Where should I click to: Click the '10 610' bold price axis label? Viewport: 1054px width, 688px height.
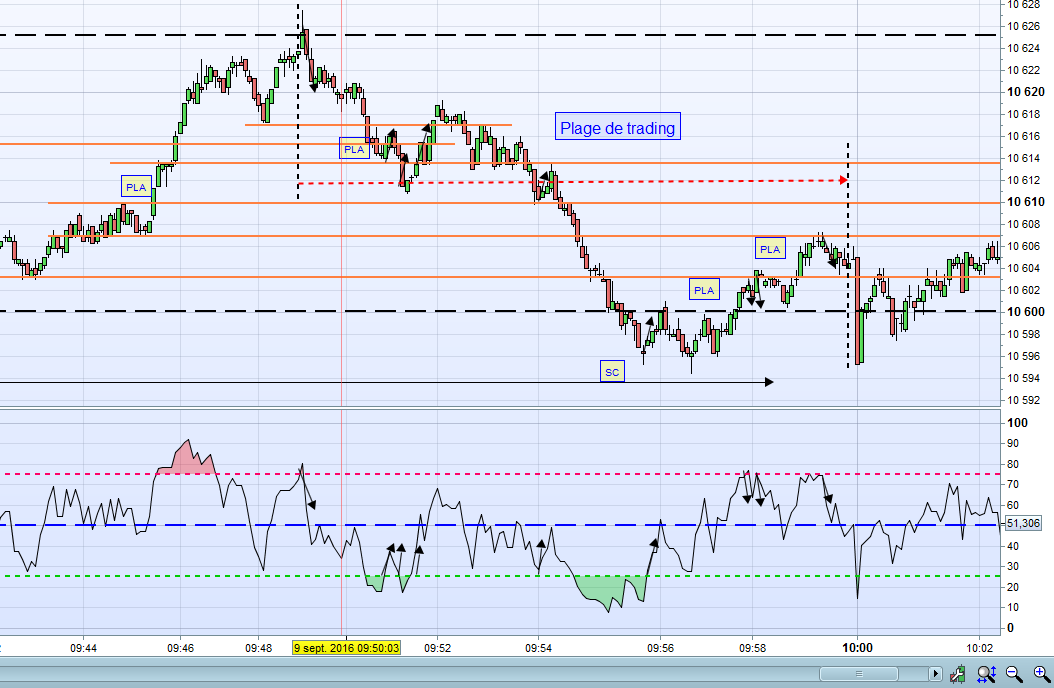coord(1026,202)
